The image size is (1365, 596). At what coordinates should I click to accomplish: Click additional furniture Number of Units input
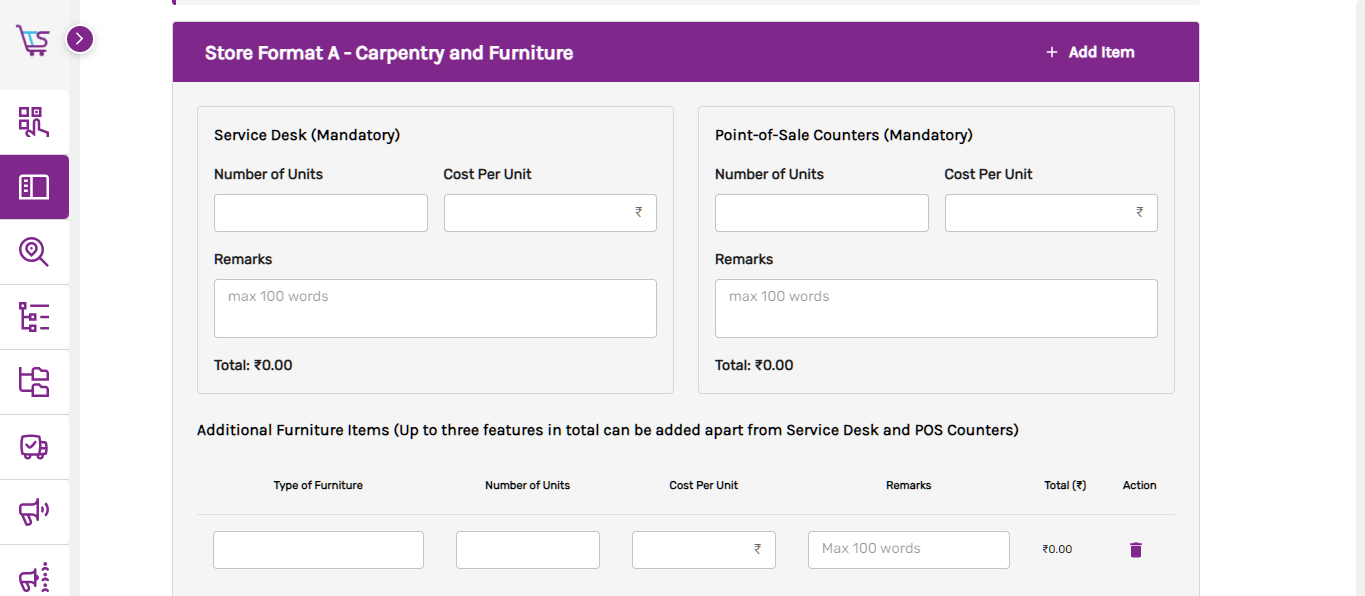527,550
